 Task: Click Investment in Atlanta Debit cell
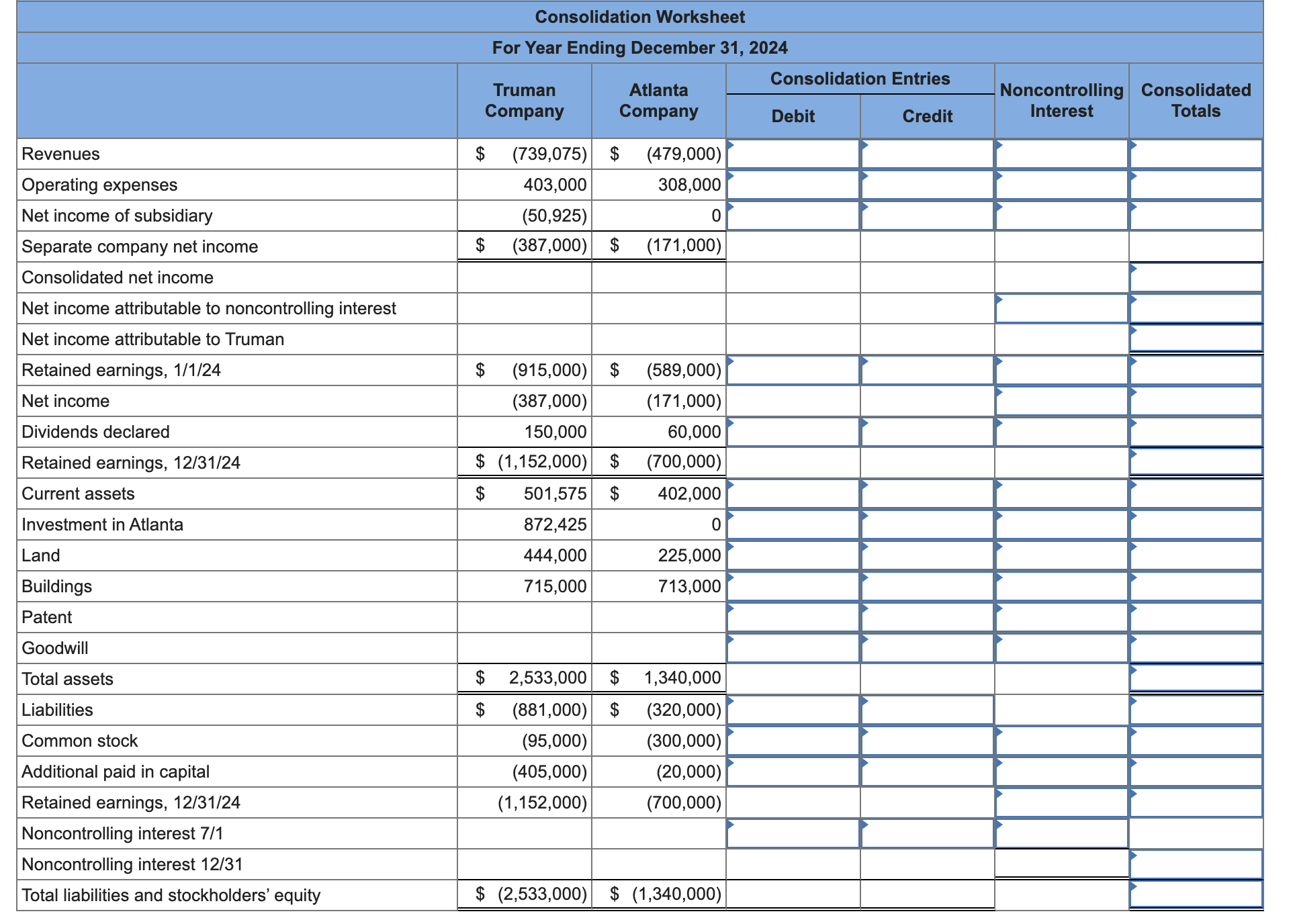(793, 524)
